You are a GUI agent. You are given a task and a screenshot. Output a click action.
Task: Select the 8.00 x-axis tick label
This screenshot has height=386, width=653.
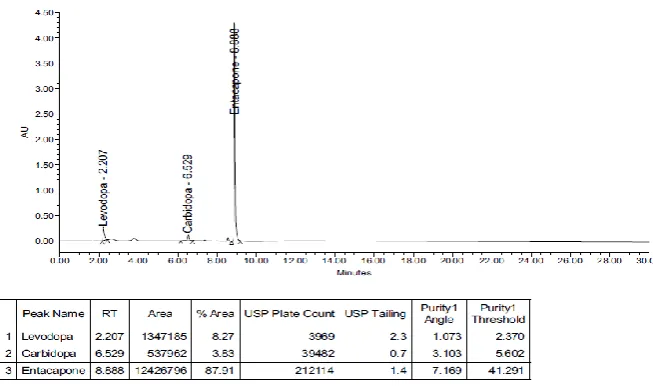[217, 261]
